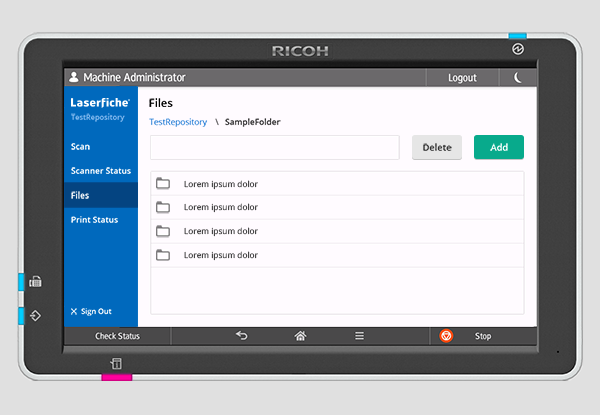Screen dimensions: 600x415
Task: Click the Machine Administrator user name
Action: coord(134,77)
